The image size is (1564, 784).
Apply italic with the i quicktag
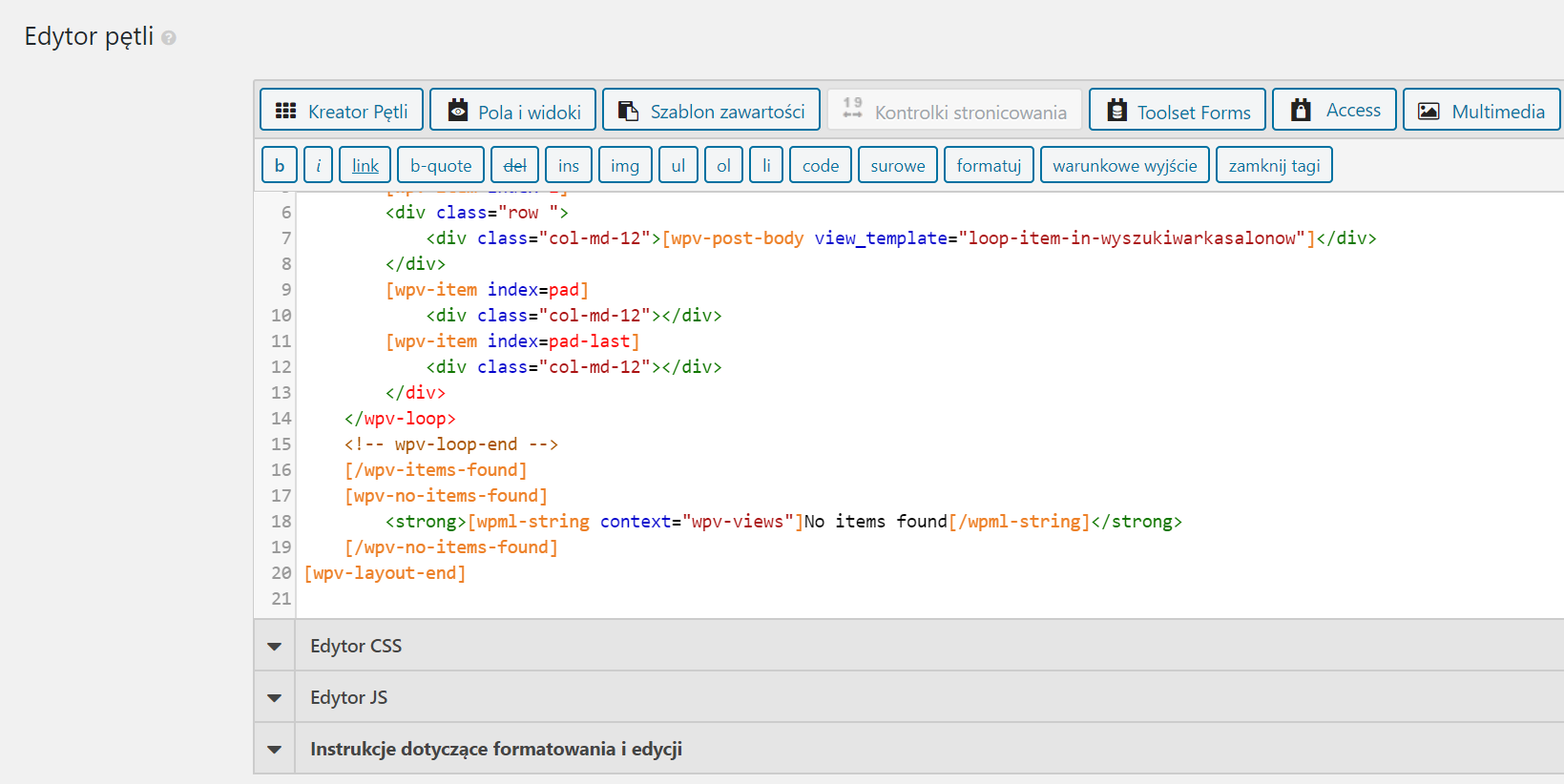319,165
